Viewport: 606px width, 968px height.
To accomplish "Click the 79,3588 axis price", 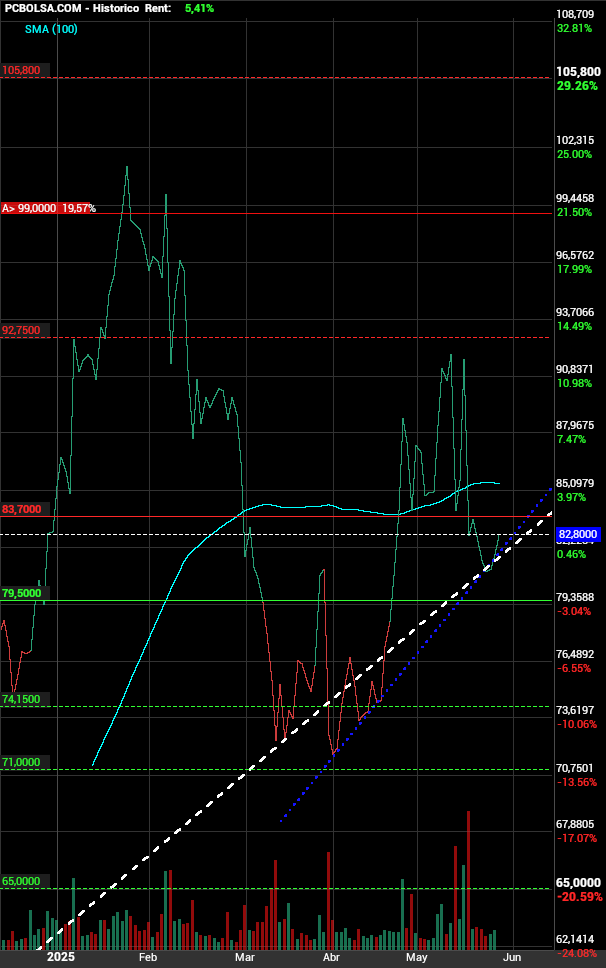I will coord(575,598).
